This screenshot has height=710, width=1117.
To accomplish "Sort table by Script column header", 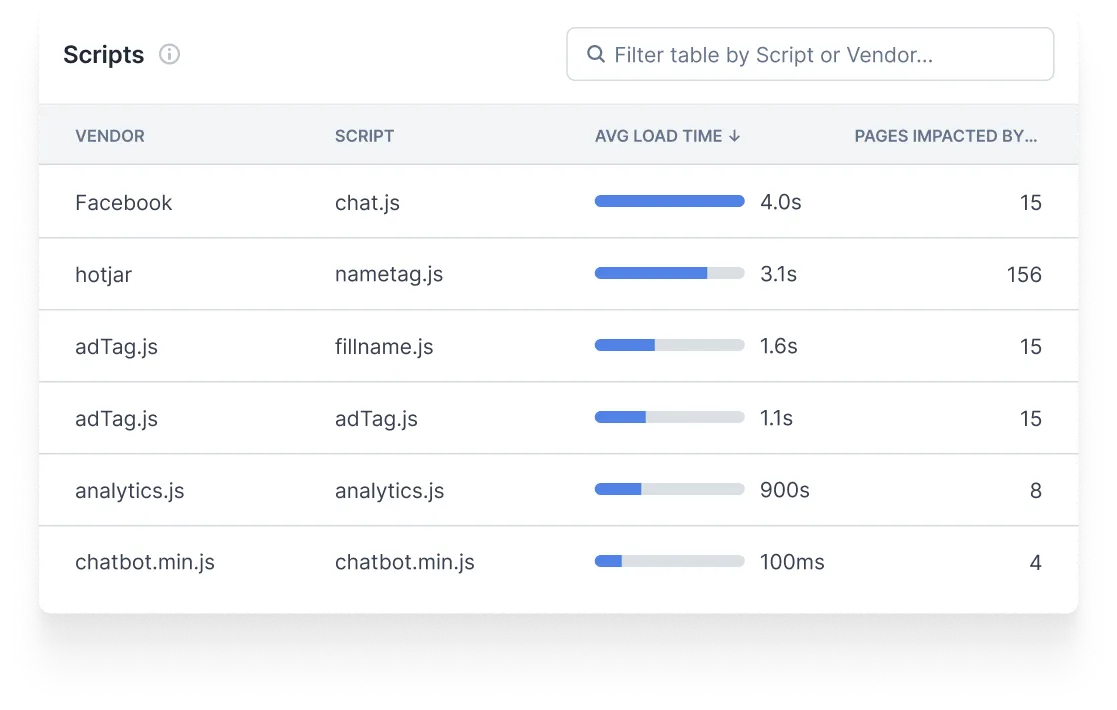I will coord(364,136).
